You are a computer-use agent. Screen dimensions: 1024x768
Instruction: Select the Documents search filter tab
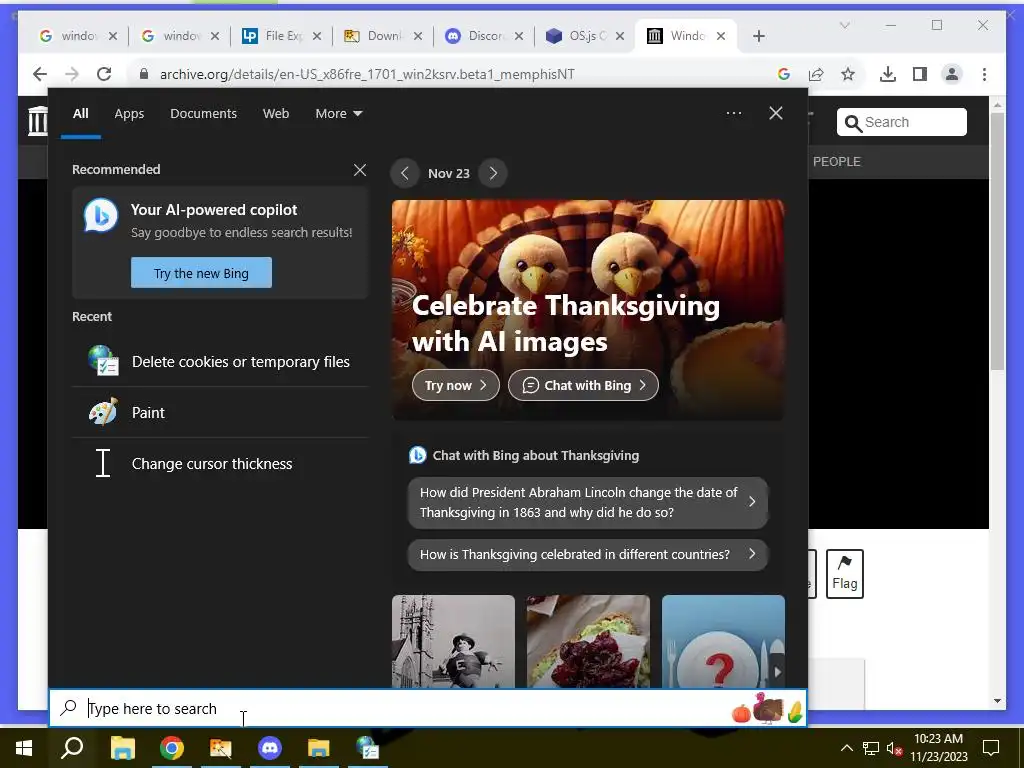203,114
